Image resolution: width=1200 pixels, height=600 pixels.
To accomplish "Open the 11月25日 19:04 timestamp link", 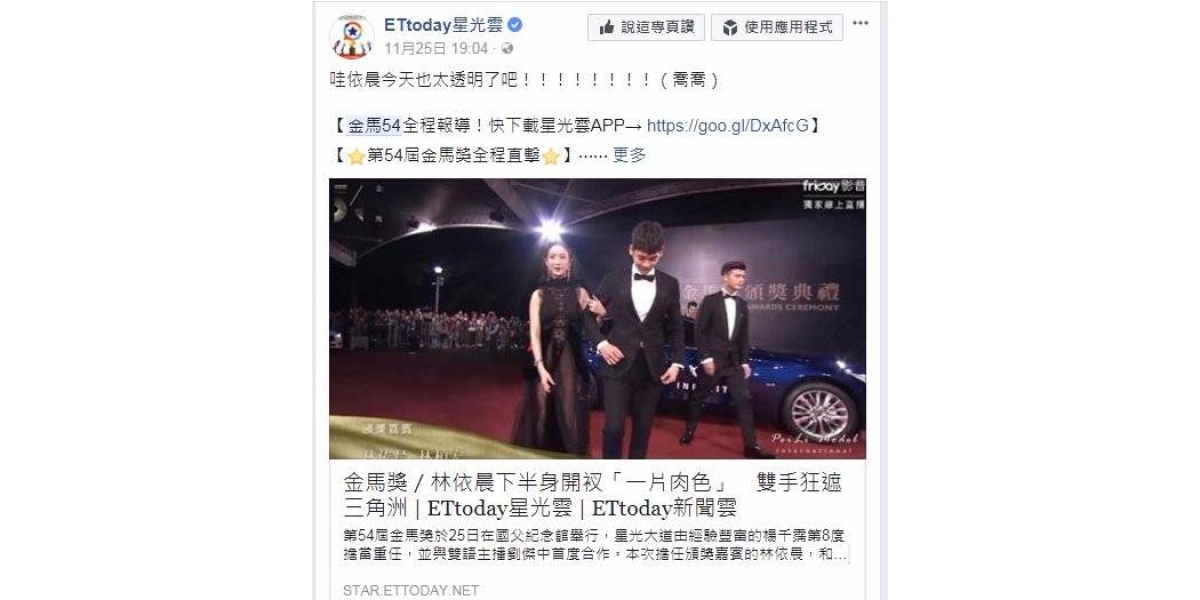I will (x=436, y=48).
